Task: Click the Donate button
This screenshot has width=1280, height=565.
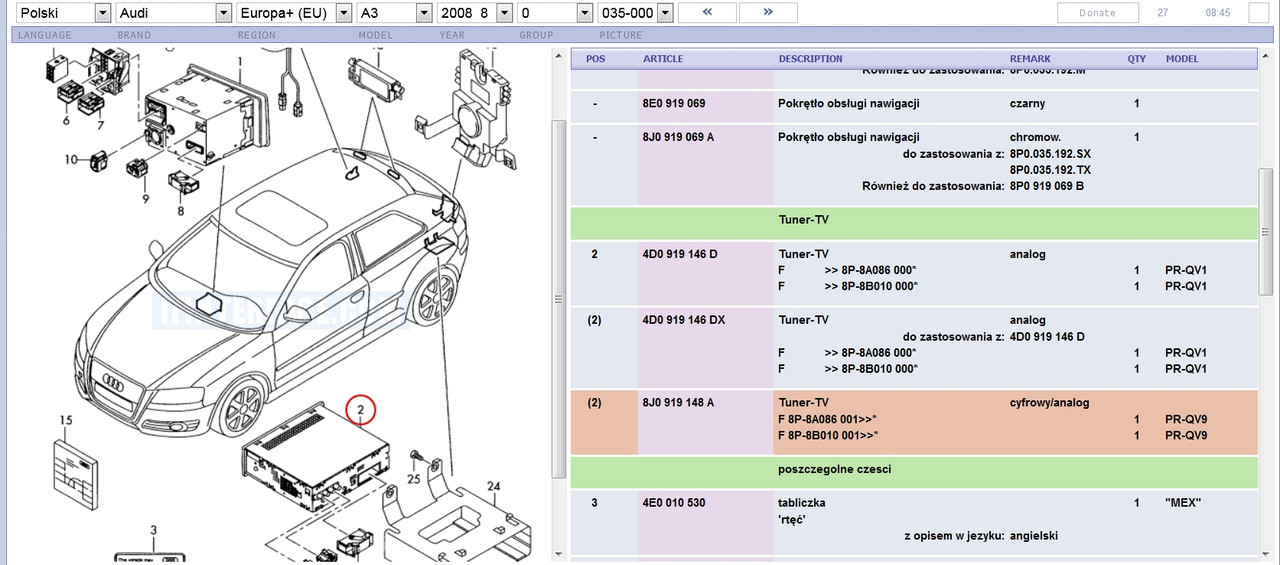Action: coord(1098,13)
